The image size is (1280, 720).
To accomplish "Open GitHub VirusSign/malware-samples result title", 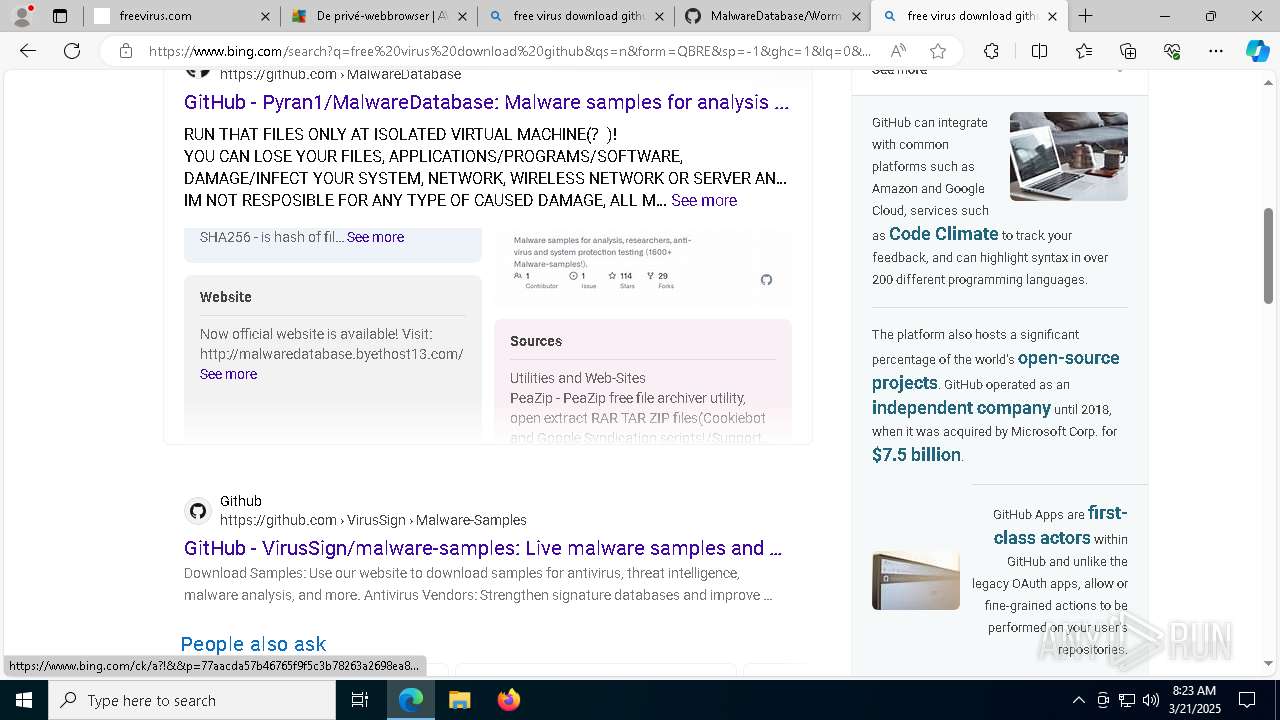I will point(483,548).
